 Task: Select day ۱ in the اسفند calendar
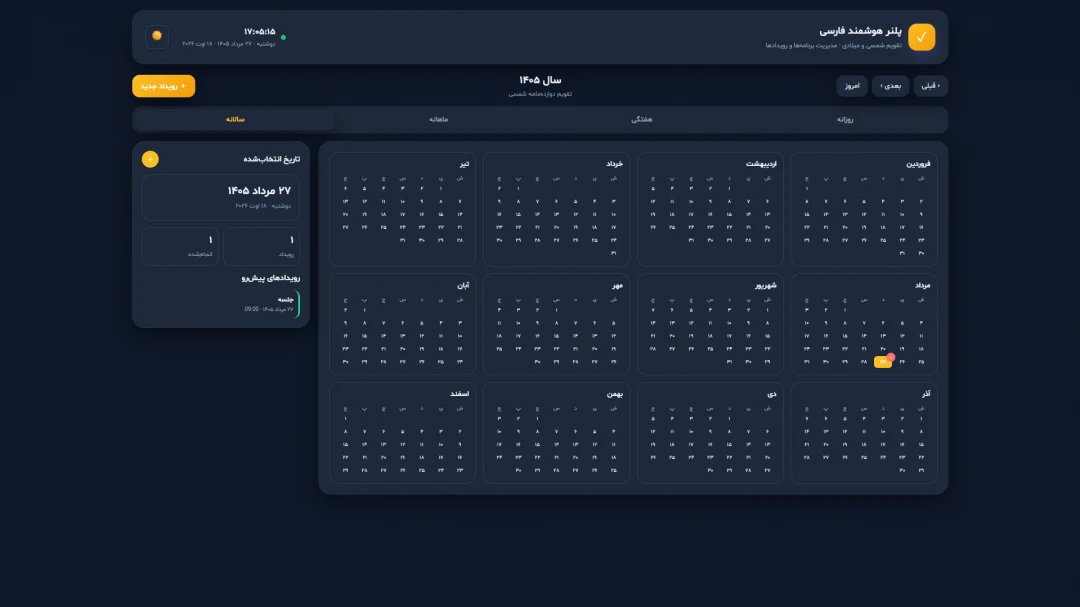point(345,419)
